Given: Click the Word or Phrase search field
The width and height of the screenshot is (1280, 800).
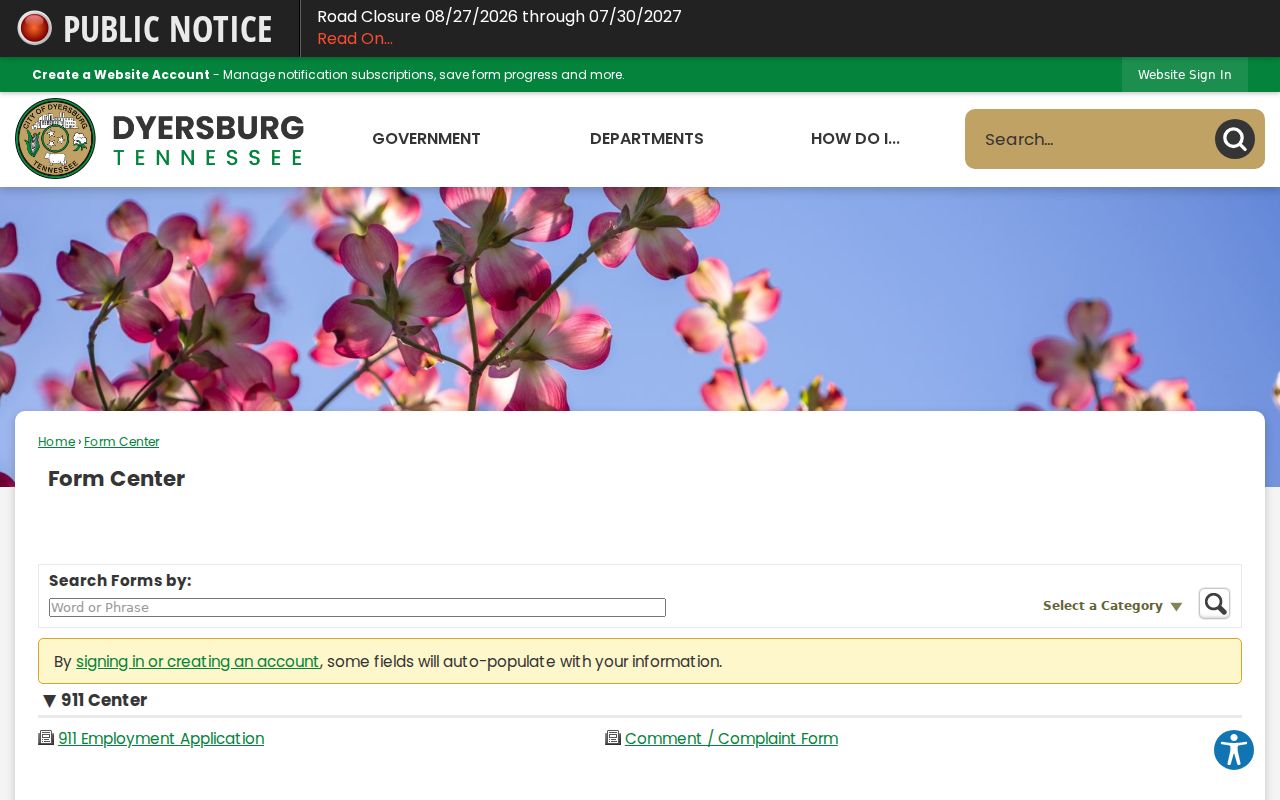Looking at the screenshot, I should [x=357, y=608].
